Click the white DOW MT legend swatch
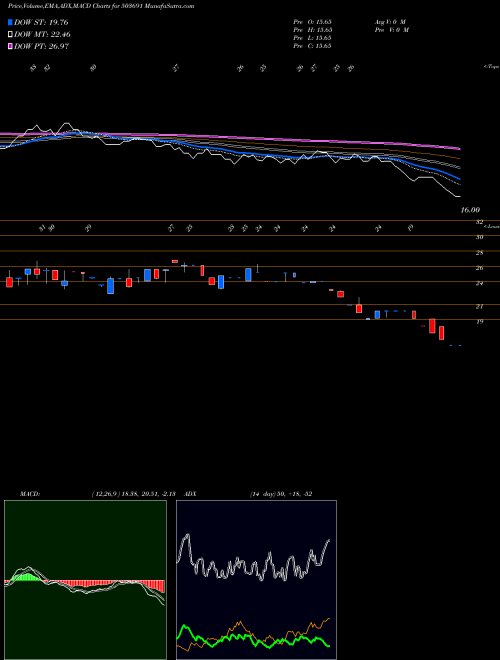This screenshot has width=500, height=660. pos(10,35)
